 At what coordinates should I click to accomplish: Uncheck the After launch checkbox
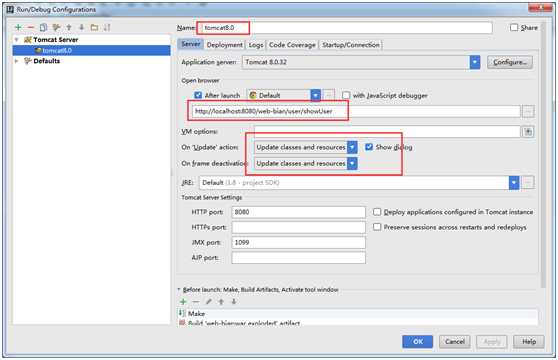[x=198, y=95]
